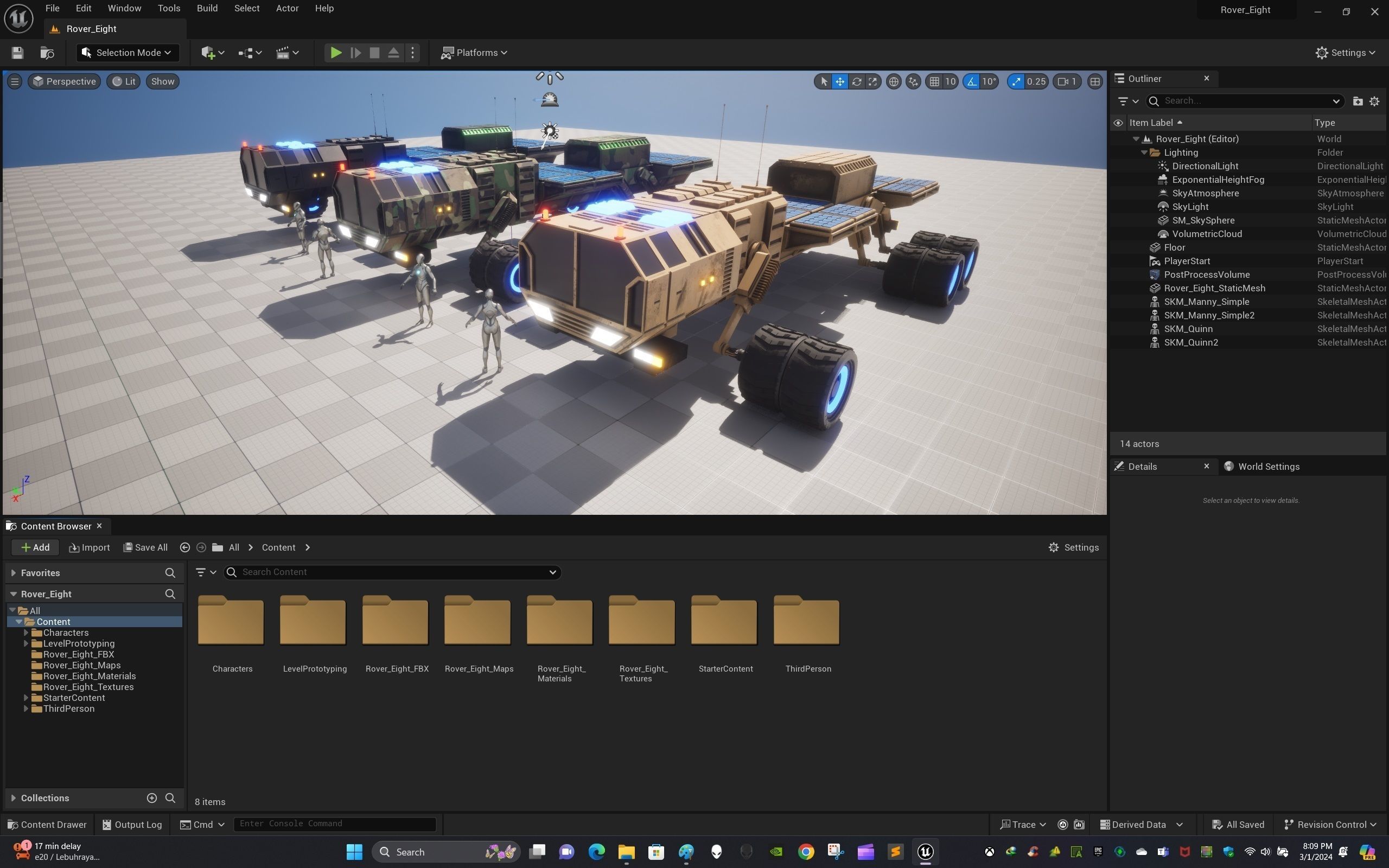Click the Save current level icon
Screen dimensions: 1389x868
(17, 53)
